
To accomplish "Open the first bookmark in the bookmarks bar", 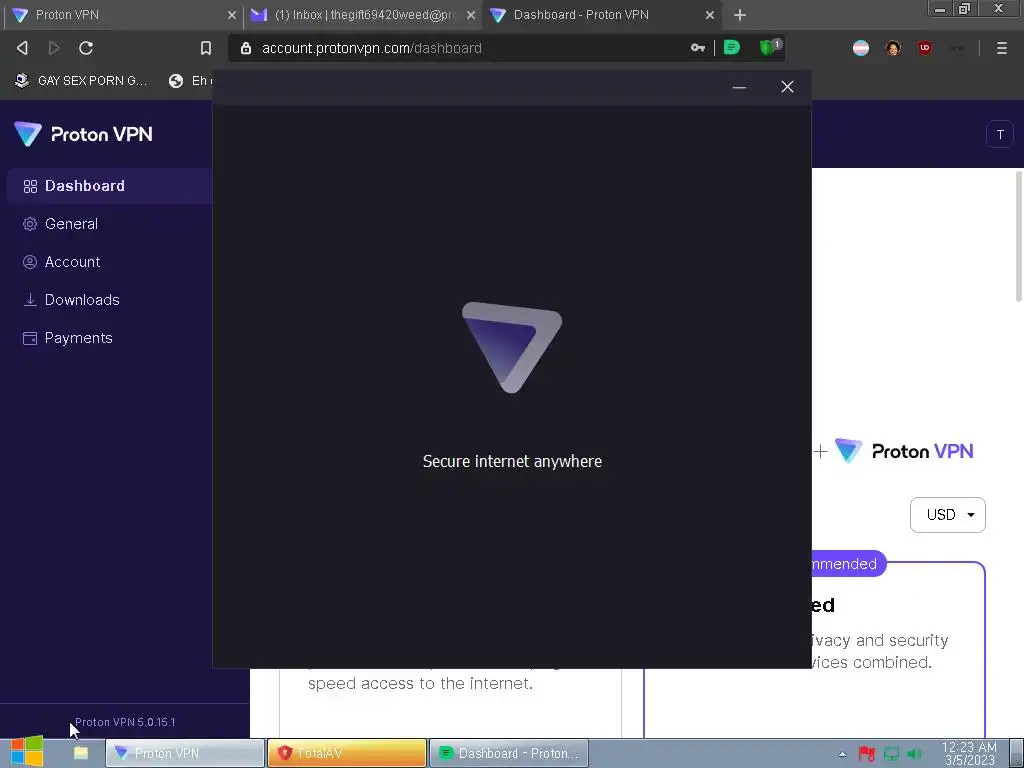I will (x=81, y=80).
